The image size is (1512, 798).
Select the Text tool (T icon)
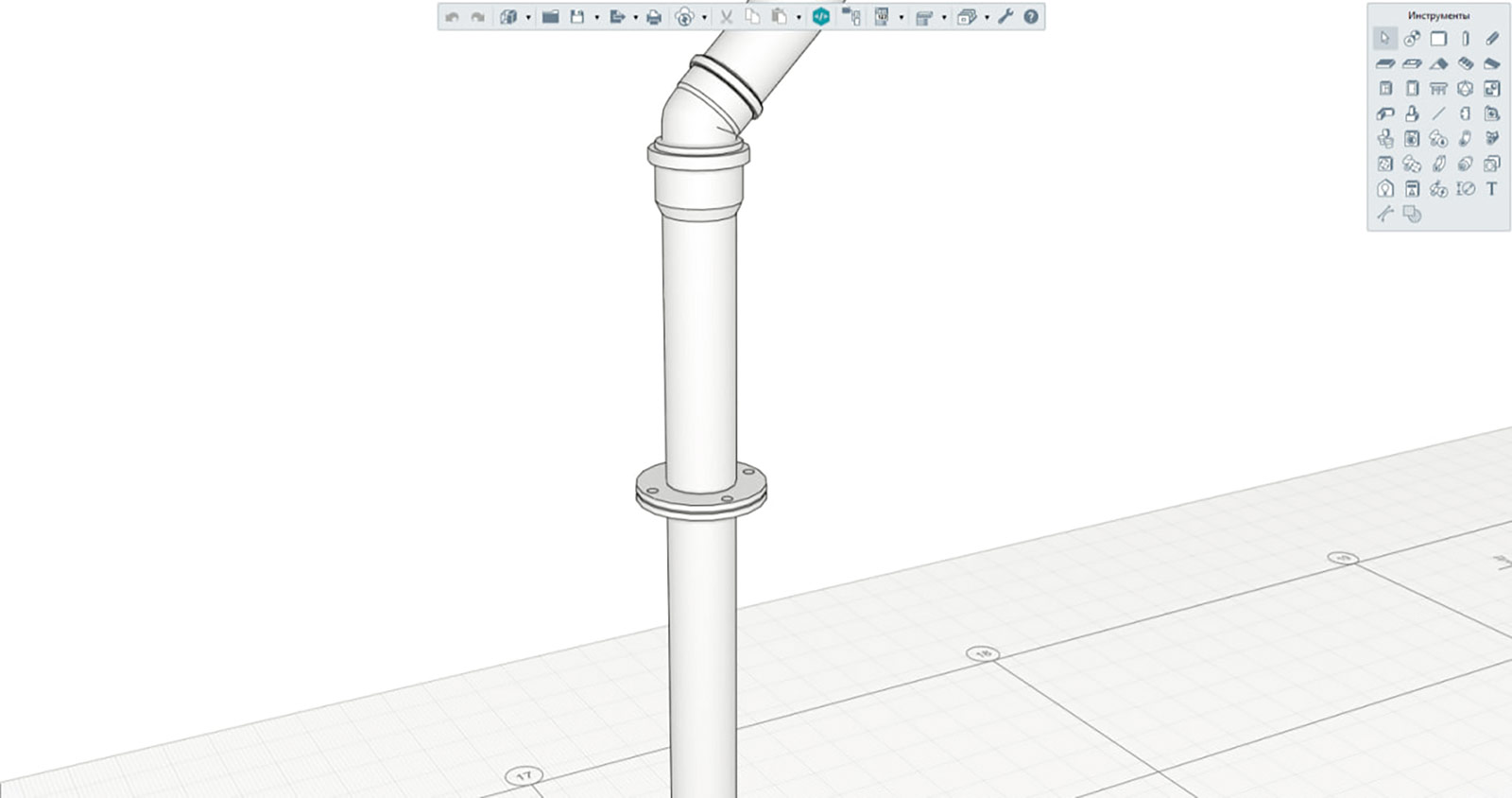(x=1492, y=189)
